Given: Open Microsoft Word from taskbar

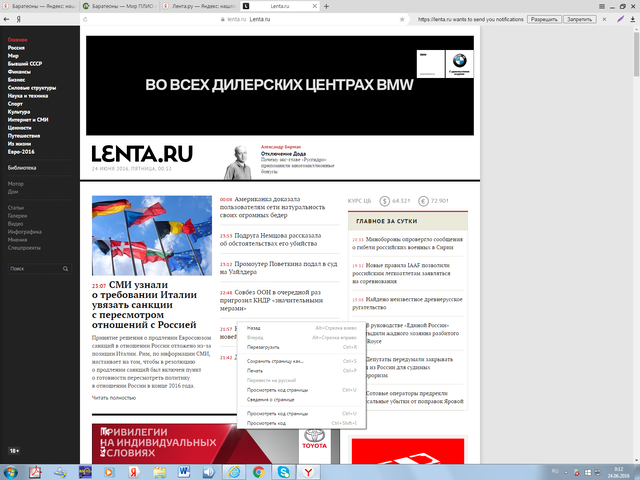Looking at the screenshot, I should pos(184,472).
